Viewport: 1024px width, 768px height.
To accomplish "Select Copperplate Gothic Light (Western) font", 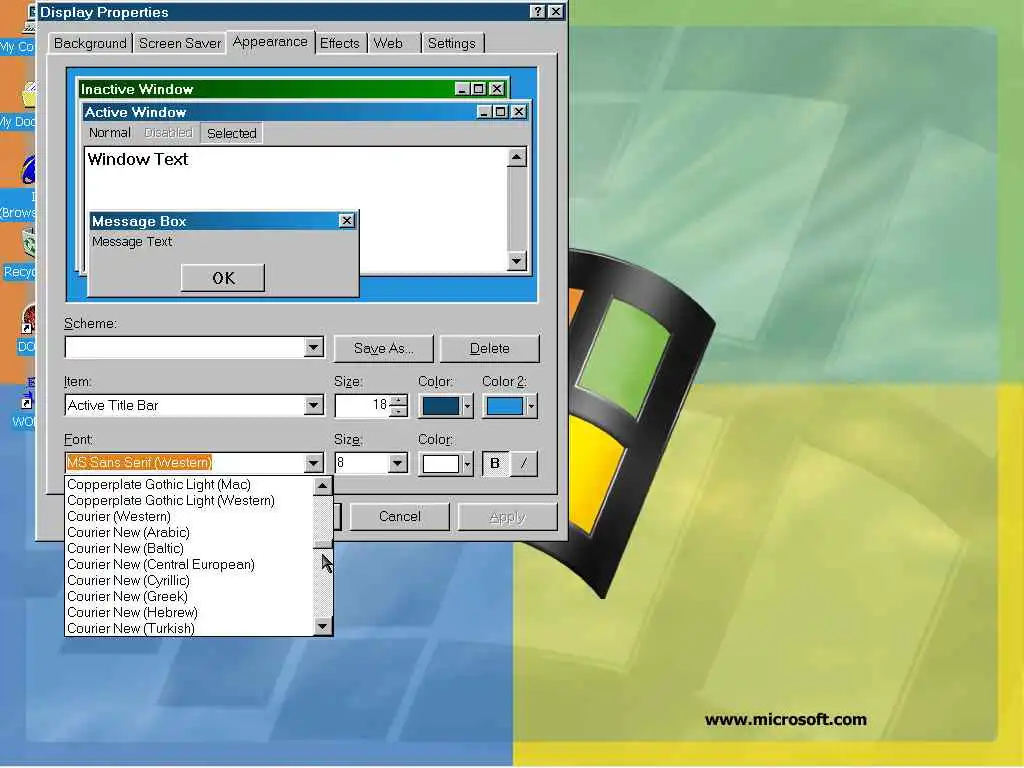I will (x=189, y=500).
